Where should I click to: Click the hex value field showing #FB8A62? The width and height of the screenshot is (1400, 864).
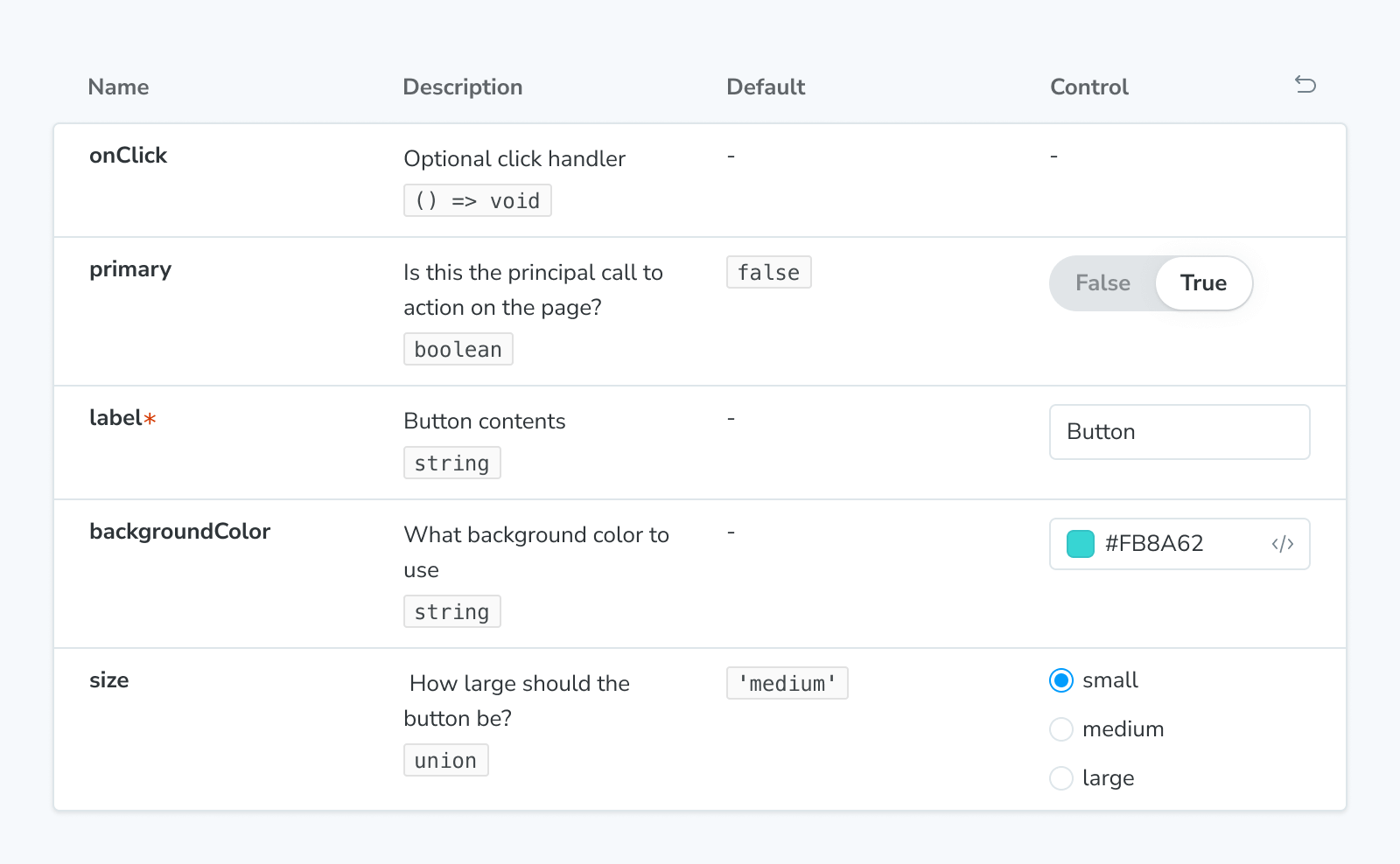coord(1153,543)
